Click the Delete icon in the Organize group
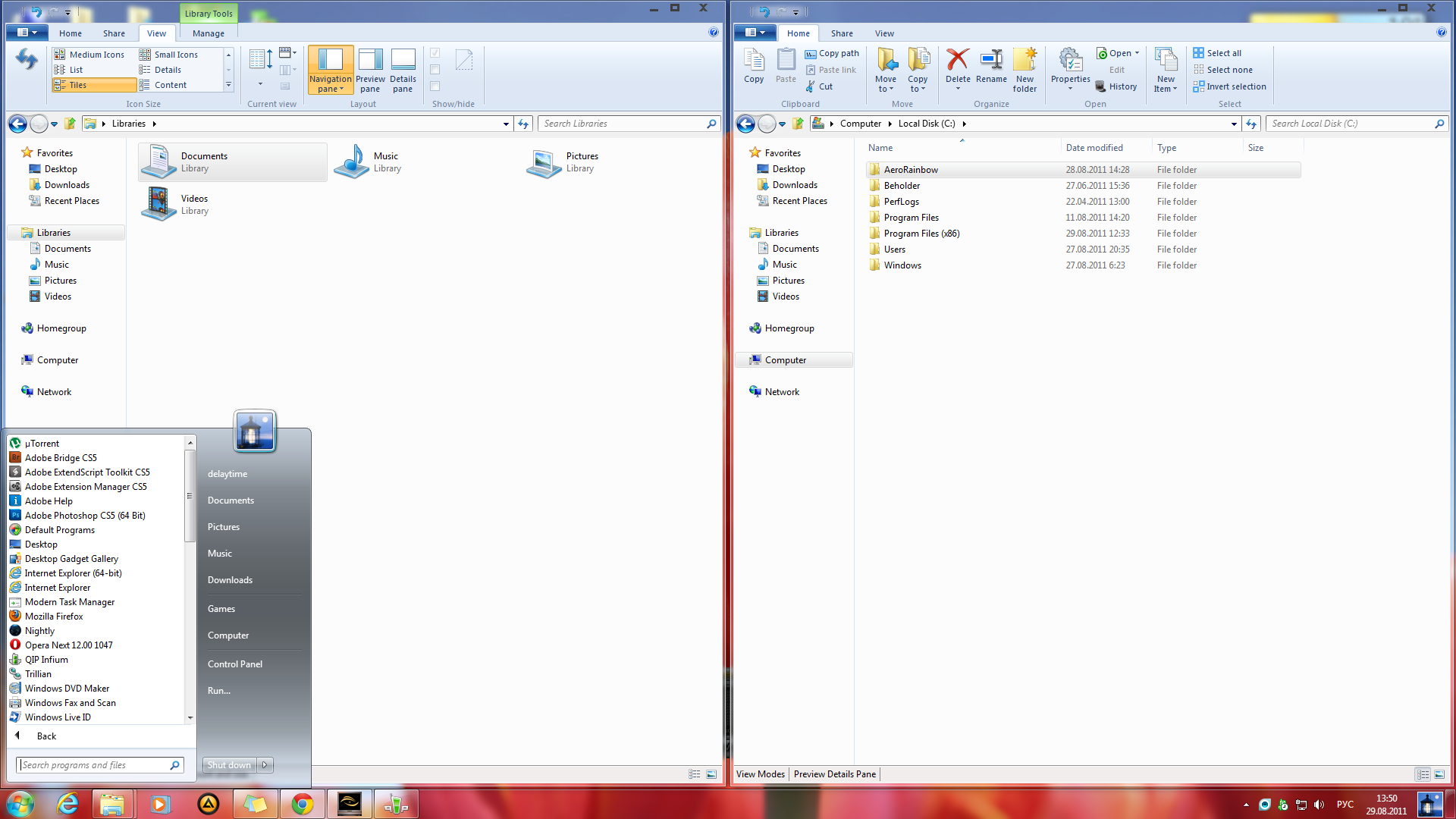The height and width of the screenshot is (819, 1456). point(958,61)
